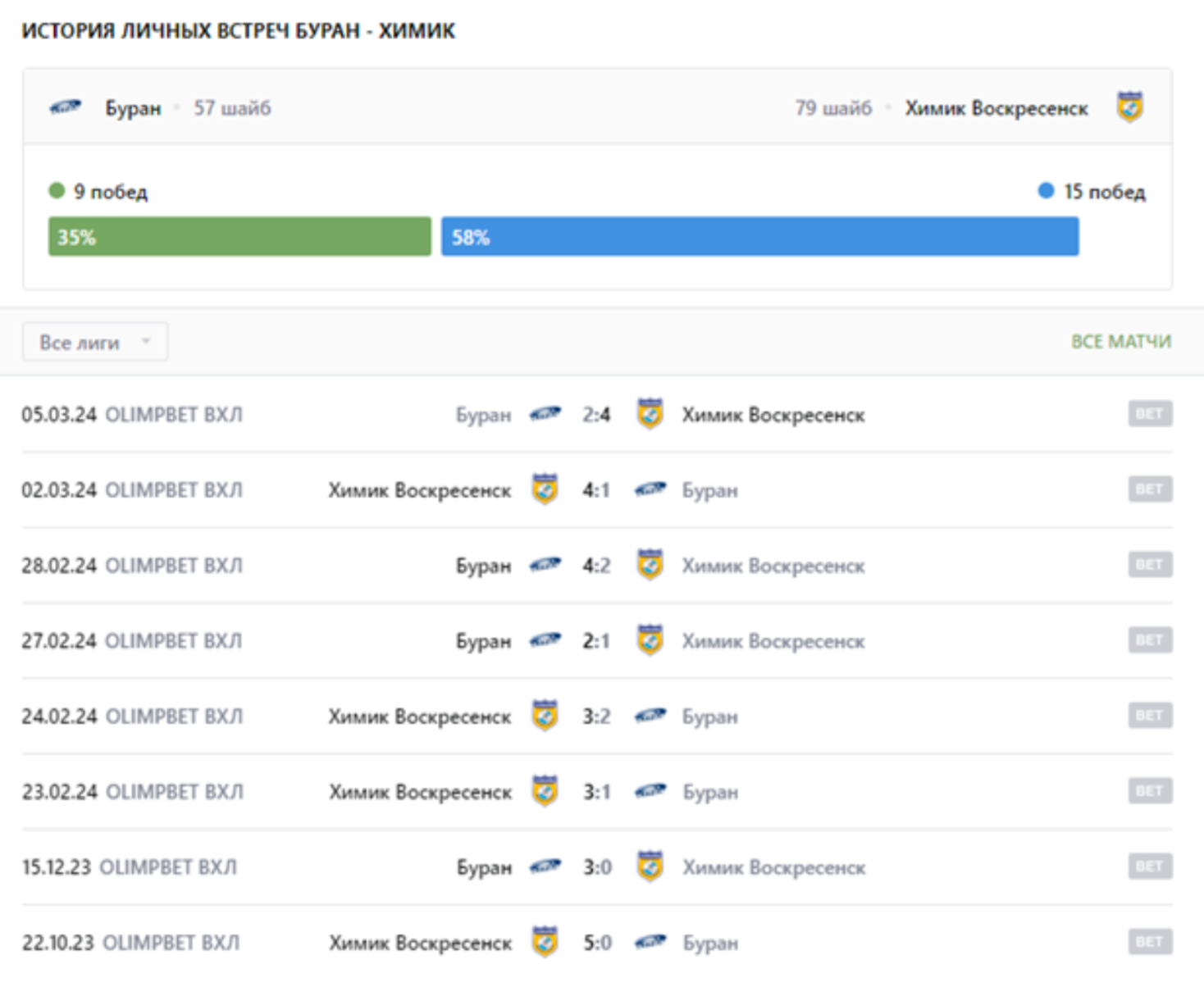Click OLIMPBET ВХЛ league in 23.02.24 row
The width and height of the screenshot is (1204, 987).
(175, 792)
